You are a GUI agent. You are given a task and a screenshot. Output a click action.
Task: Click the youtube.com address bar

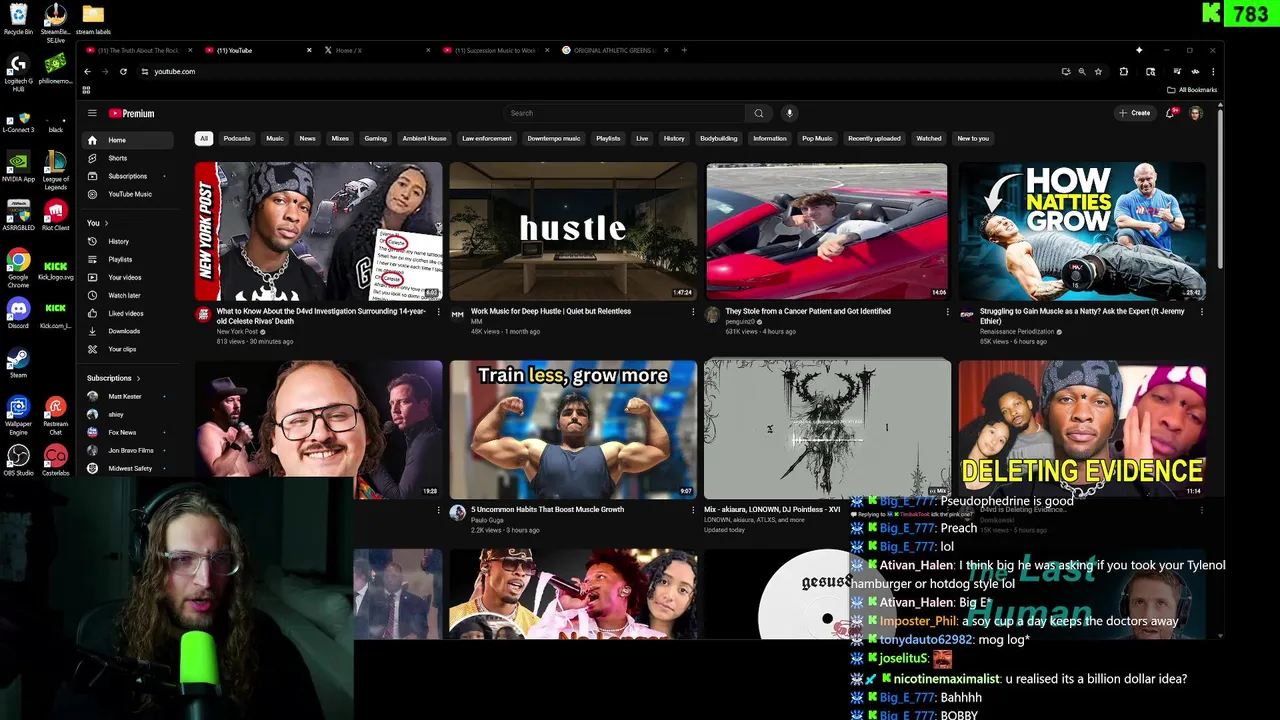(x=600, y=71)
